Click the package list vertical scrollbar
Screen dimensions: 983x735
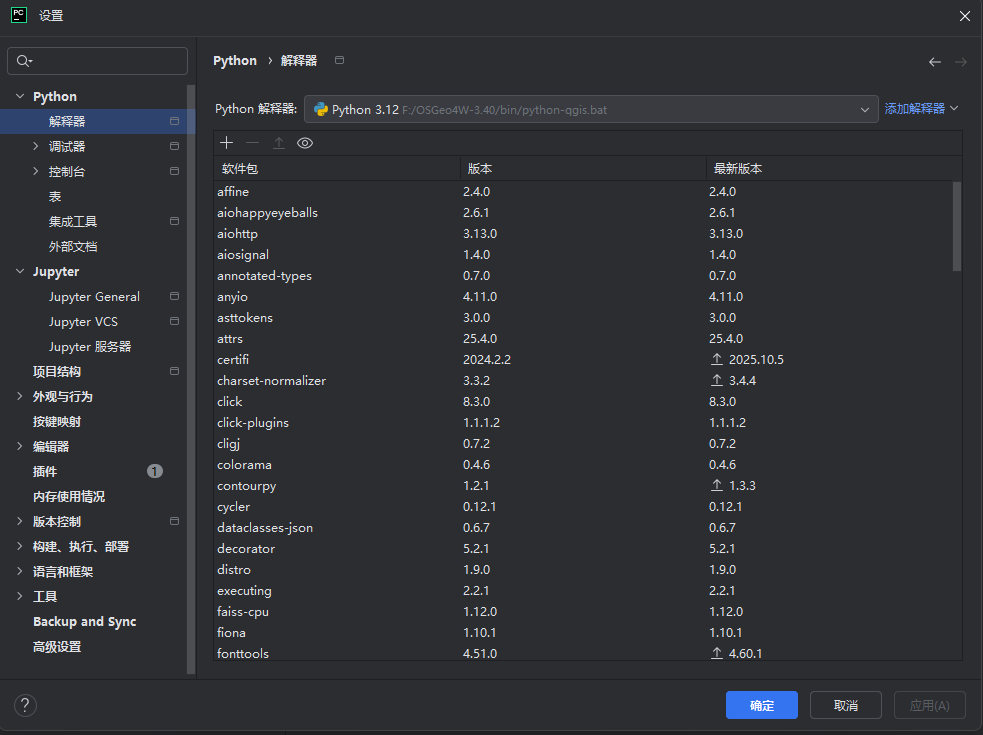click(957, 226)
